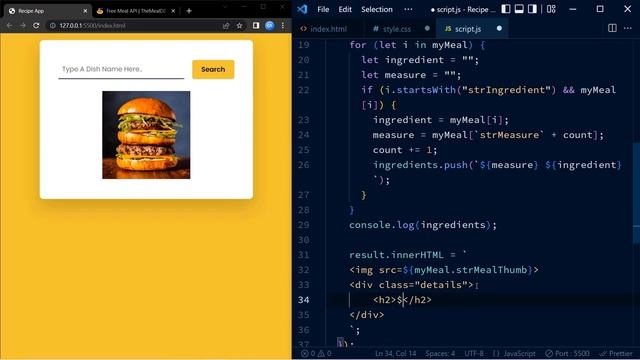Click the Prettier status bar item
This screenshot has width=640, height=360.
click(x=616, y=353)
